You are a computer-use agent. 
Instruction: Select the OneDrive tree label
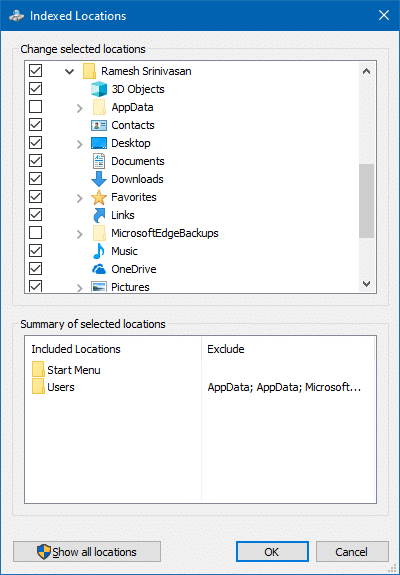pyautogui.click(x=134, y=269)
